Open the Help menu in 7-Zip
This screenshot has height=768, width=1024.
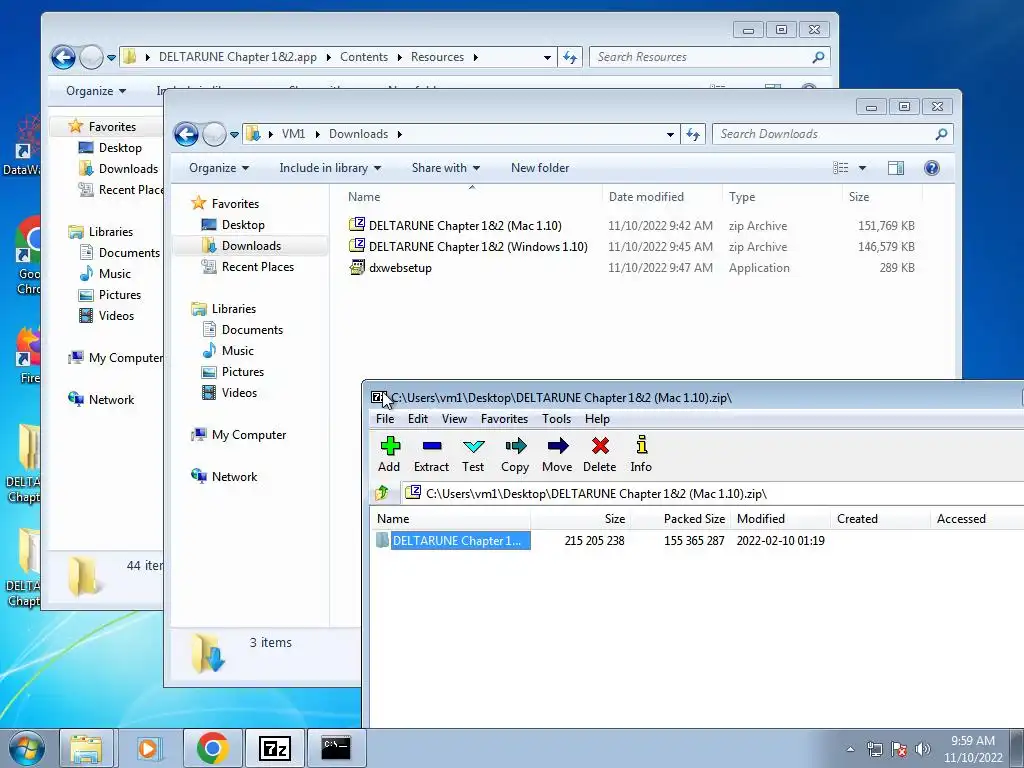click(x=597, y=419)
